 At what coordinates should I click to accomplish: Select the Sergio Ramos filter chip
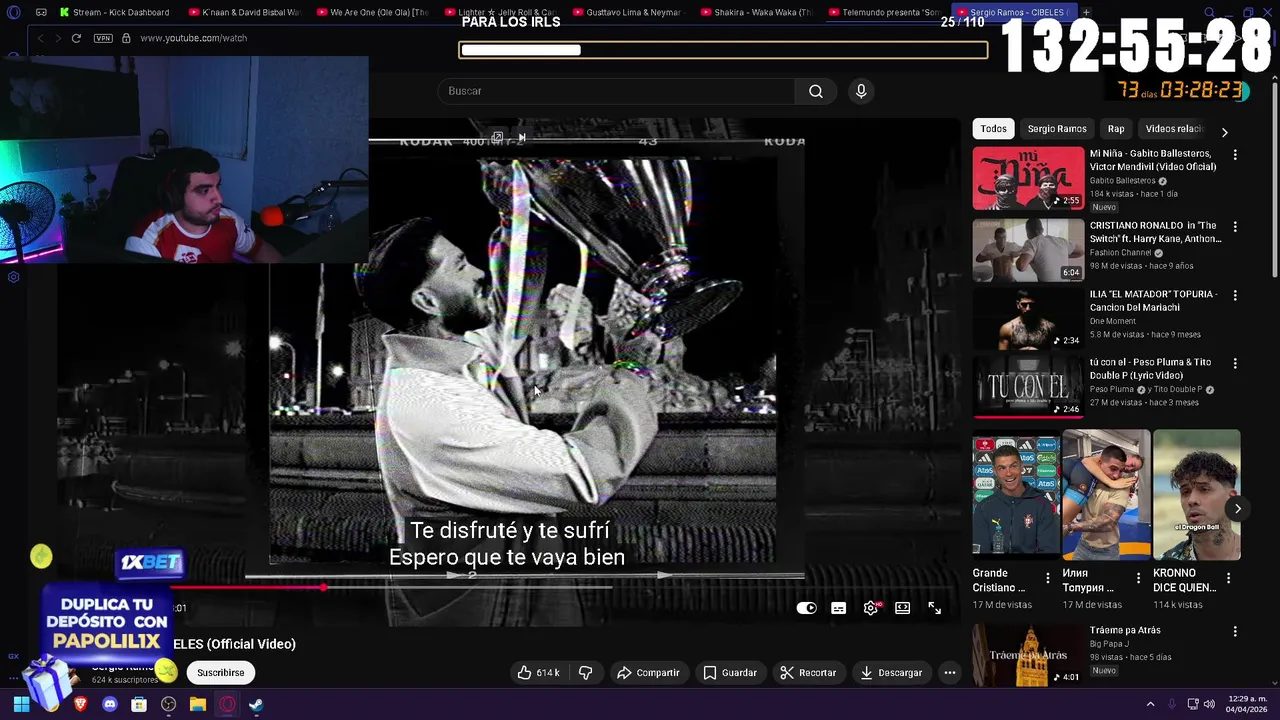(x=1057, y=129)
